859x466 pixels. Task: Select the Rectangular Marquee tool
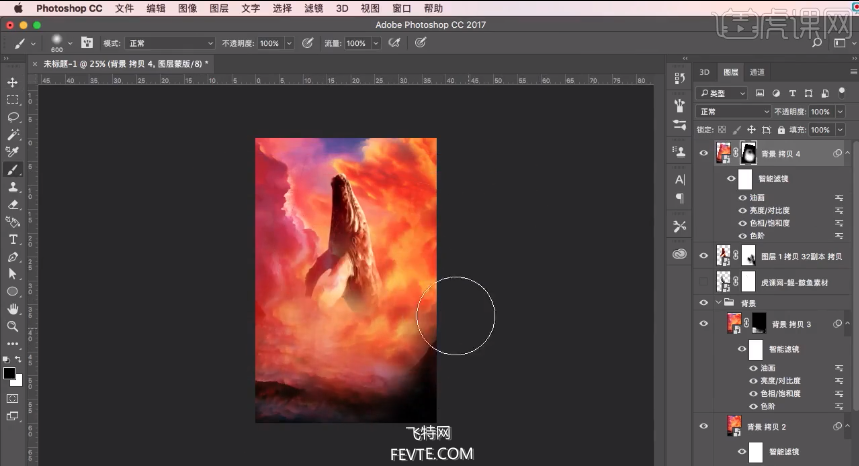coord(12,100)
